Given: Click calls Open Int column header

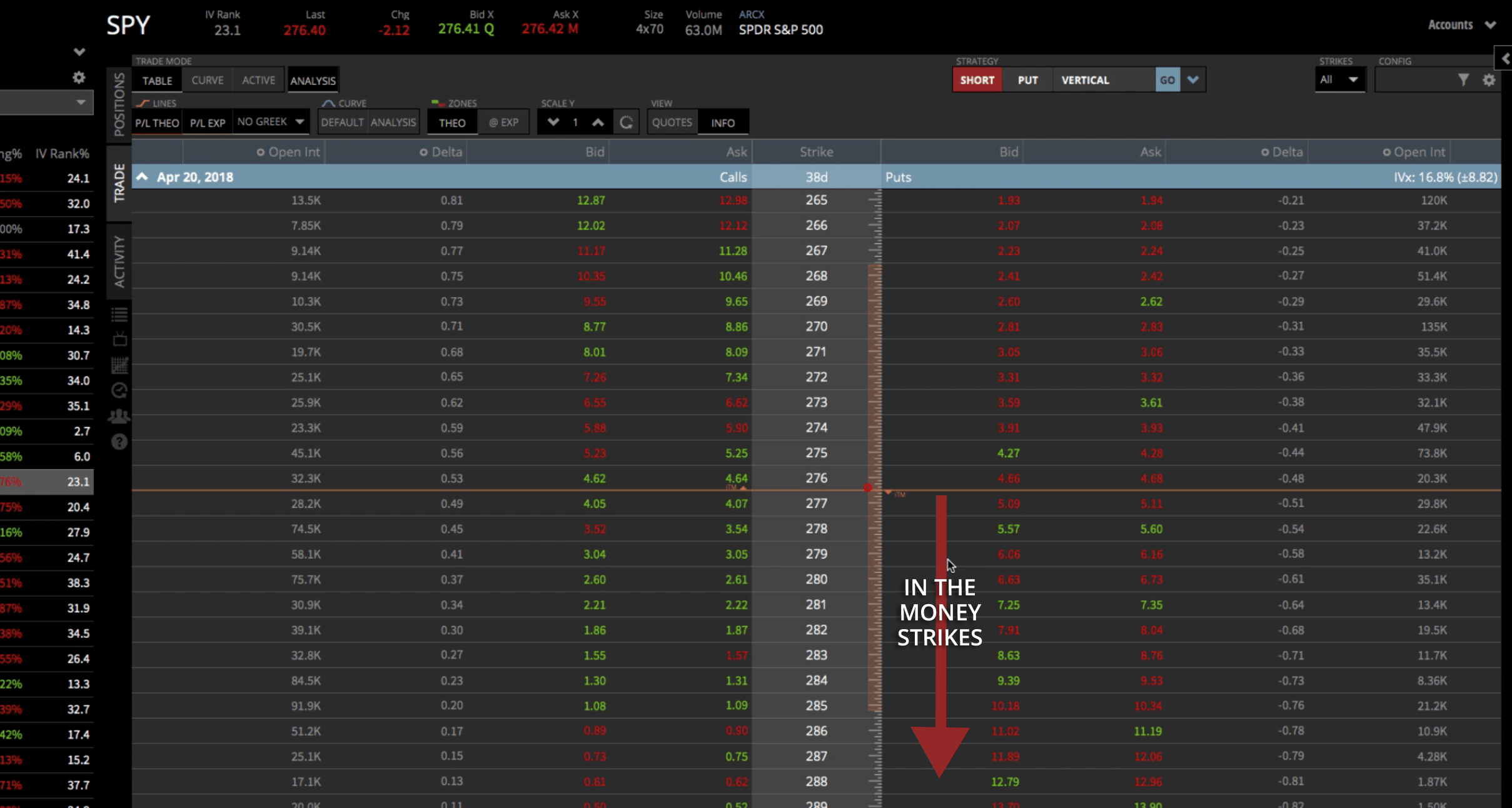Looking at the screenshot, I should point(288,152).
